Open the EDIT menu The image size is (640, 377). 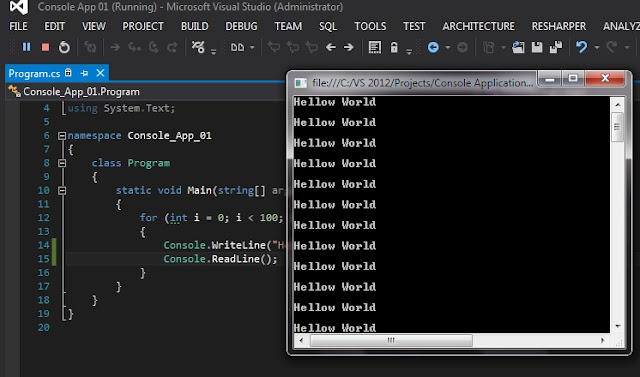(x=54, y=26)
